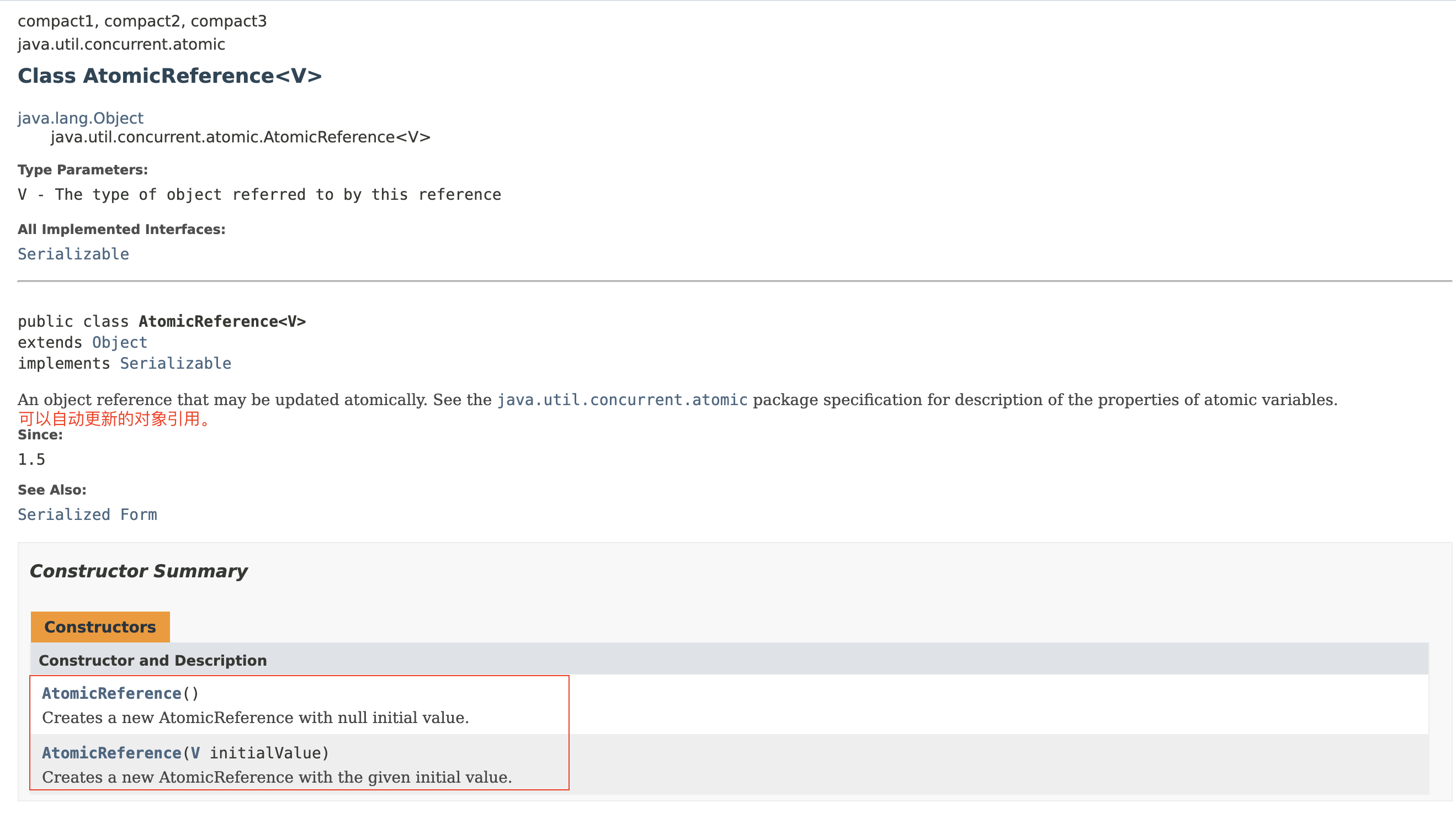Click 'V - The type of object referred' description
This screenshot has height=818, width=1456.
point(259,194)
